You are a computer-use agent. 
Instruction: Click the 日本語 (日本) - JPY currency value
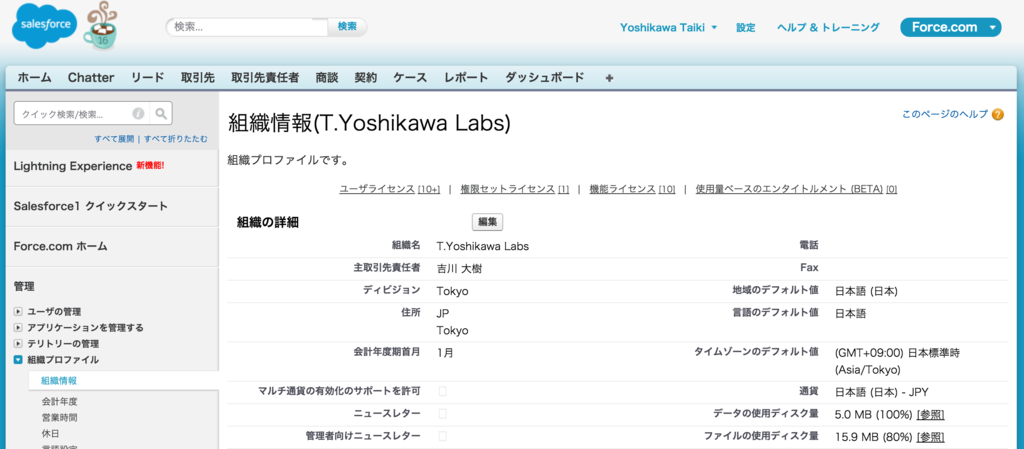pos(882,392)
